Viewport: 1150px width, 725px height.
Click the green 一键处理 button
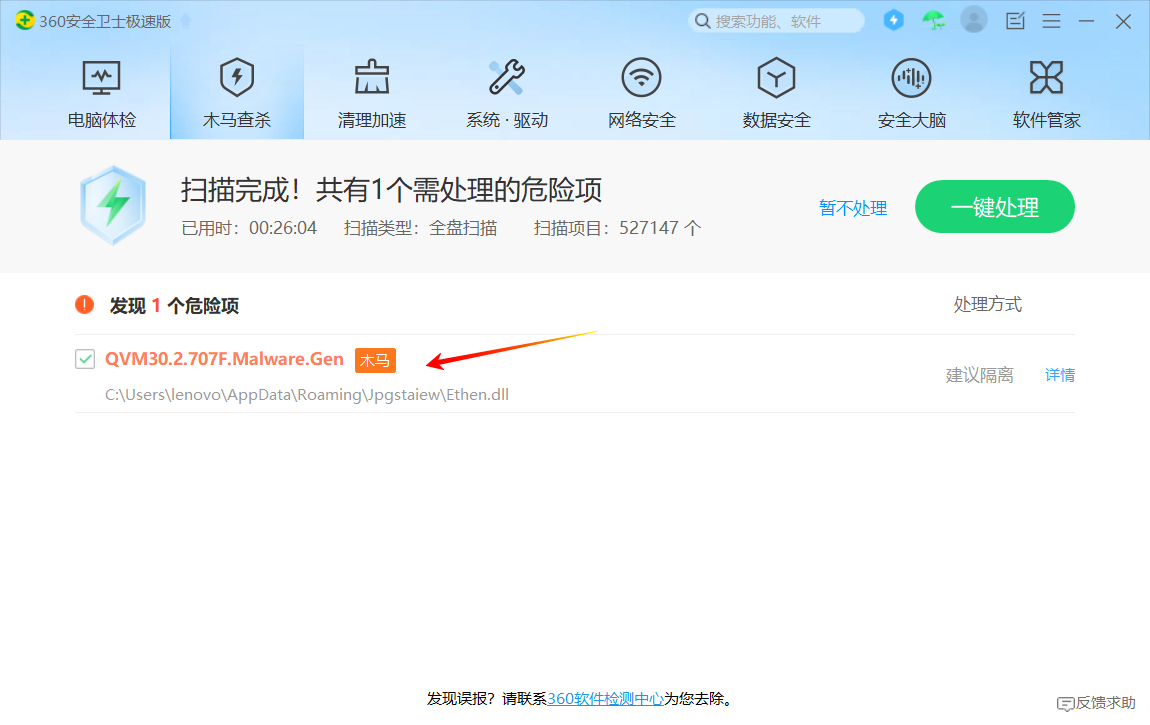pos(995,207)
